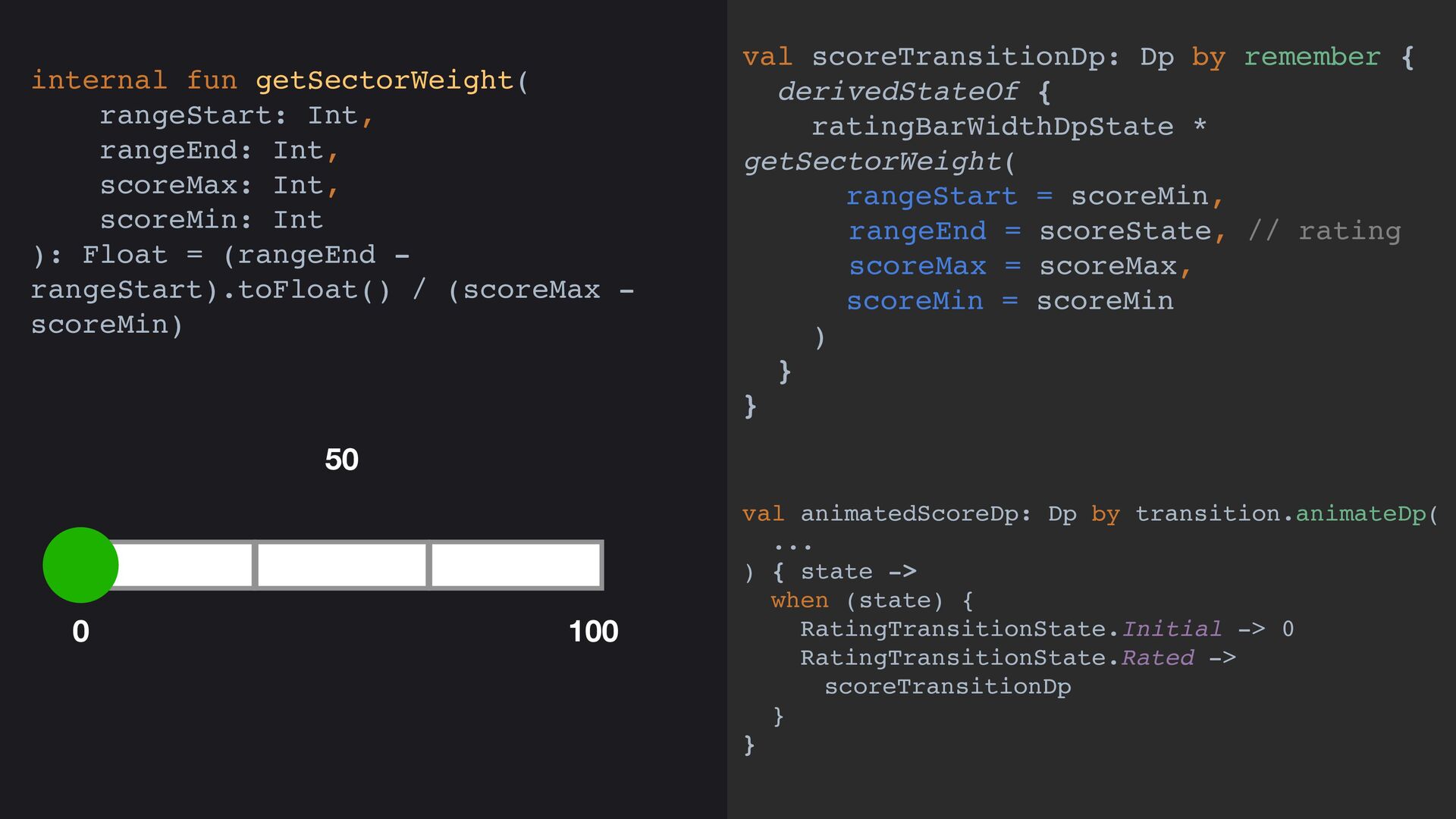The height and width of the screenshot is (819, 1456).
Task: Click the ellipsis placeholder under animatedScoreDp
Action: pos(793,545)
